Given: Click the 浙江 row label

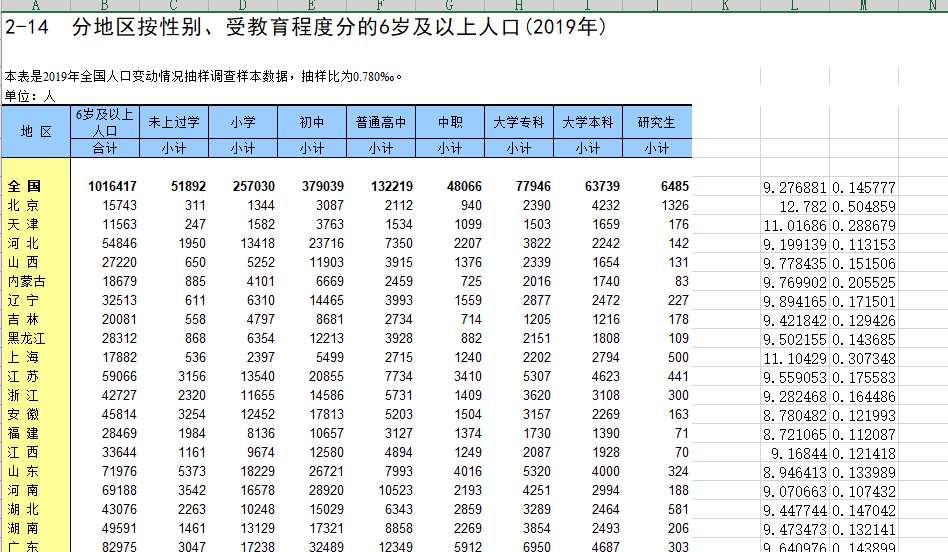Looking at the screenshot, I should tap(23, 395).
